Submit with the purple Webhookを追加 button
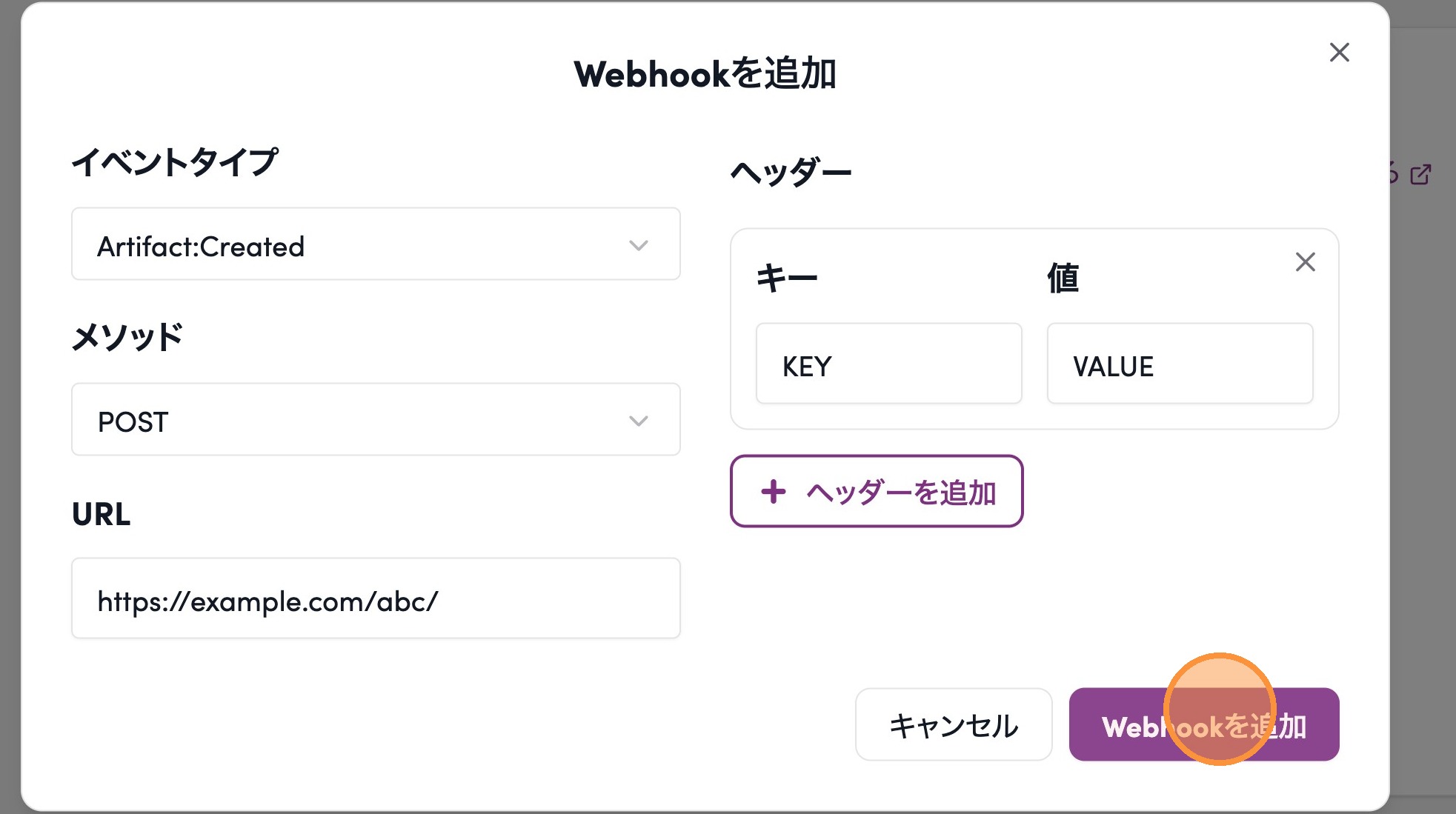1456x814 pixels. pos(1203,725)
